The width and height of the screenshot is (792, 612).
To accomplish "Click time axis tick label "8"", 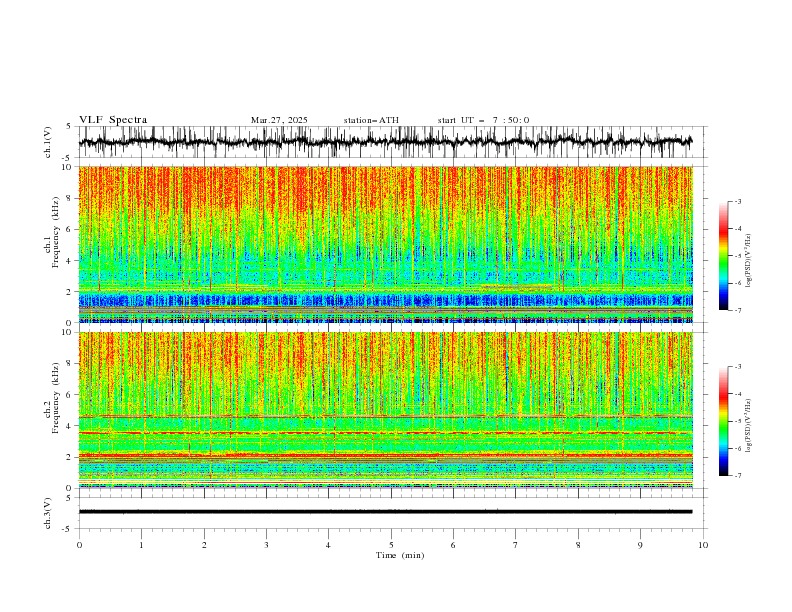I will 578,545.
